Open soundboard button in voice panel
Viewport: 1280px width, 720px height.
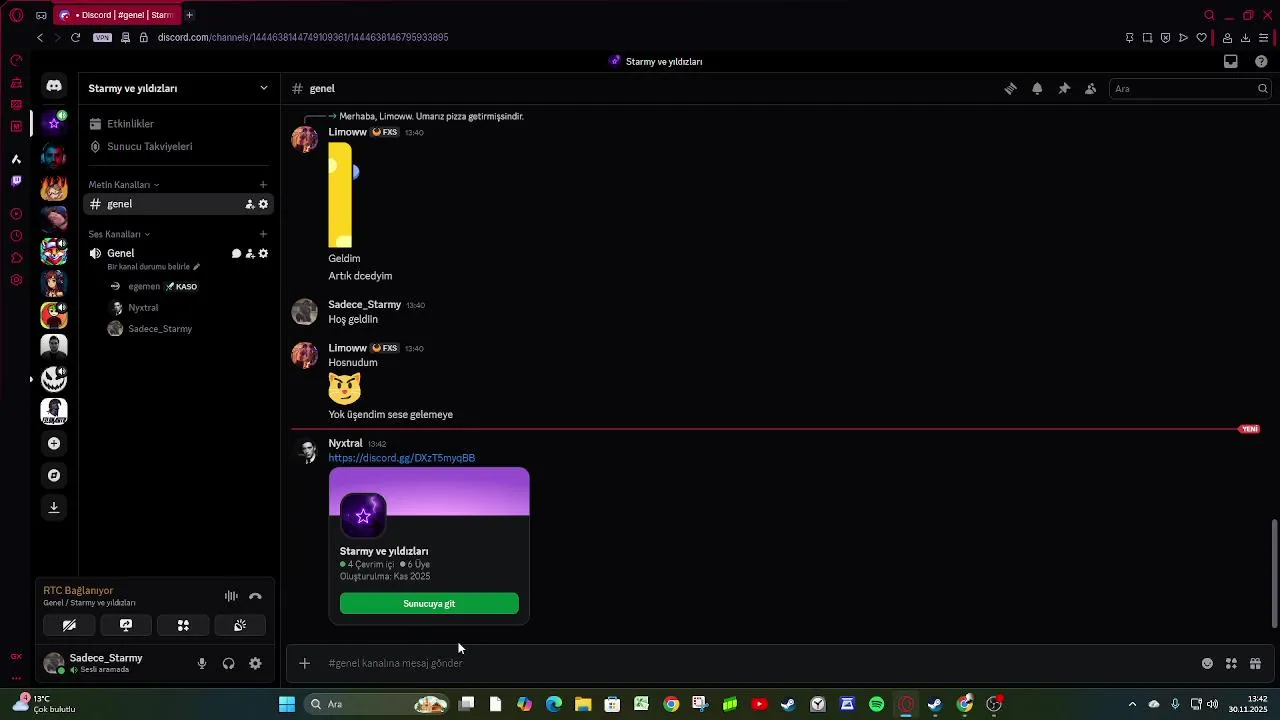coord(240,625)
